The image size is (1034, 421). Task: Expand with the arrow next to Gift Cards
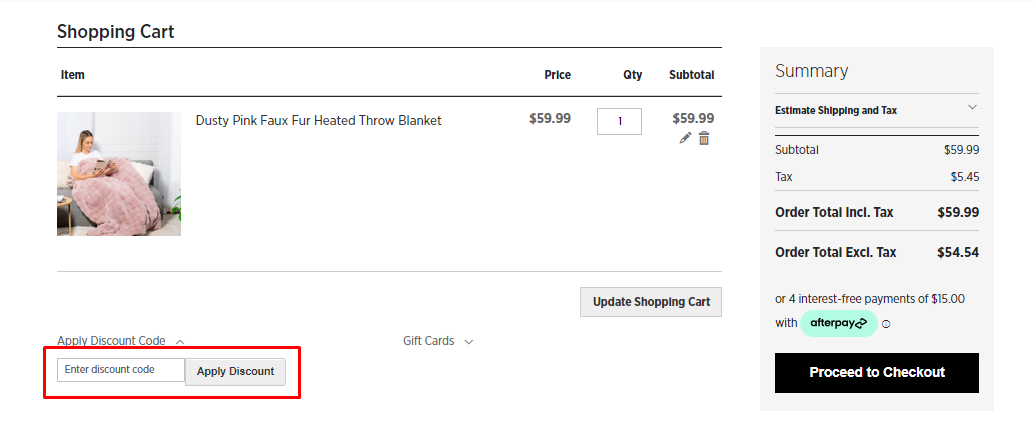coord(469,342)
